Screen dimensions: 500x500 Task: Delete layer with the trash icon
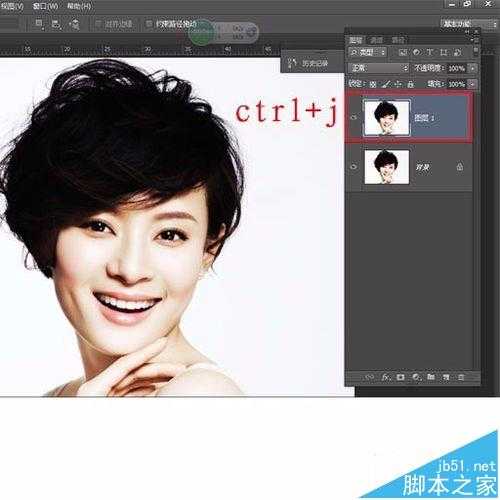click(461, 377)
